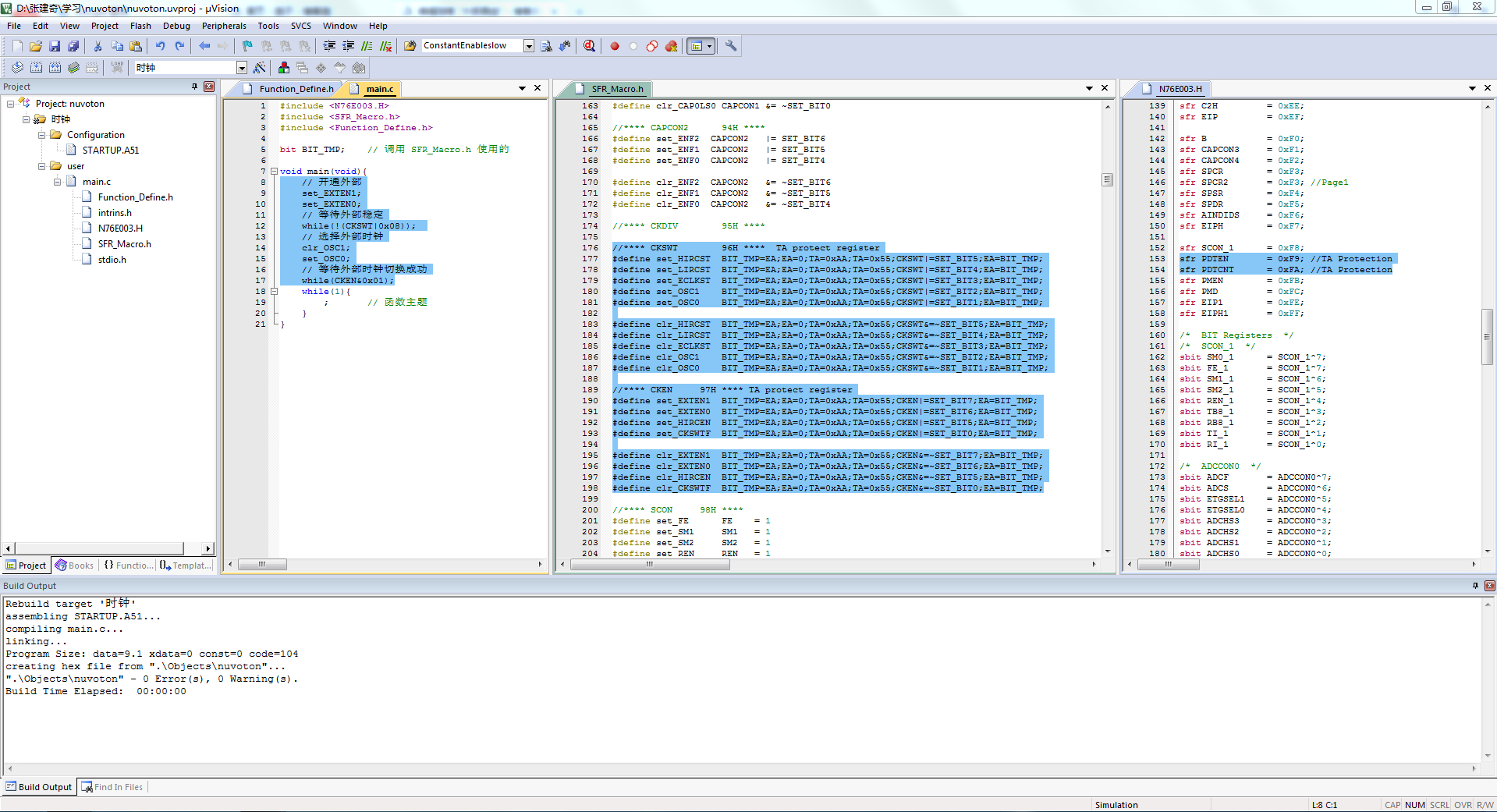This screenshot has height=812, width=1497.
Task: Open N76E003.H in project tree
Action: [120, 229]
